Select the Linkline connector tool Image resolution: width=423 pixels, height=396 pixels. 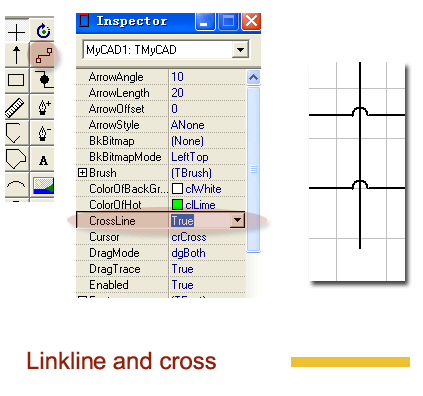pos(43,55)
